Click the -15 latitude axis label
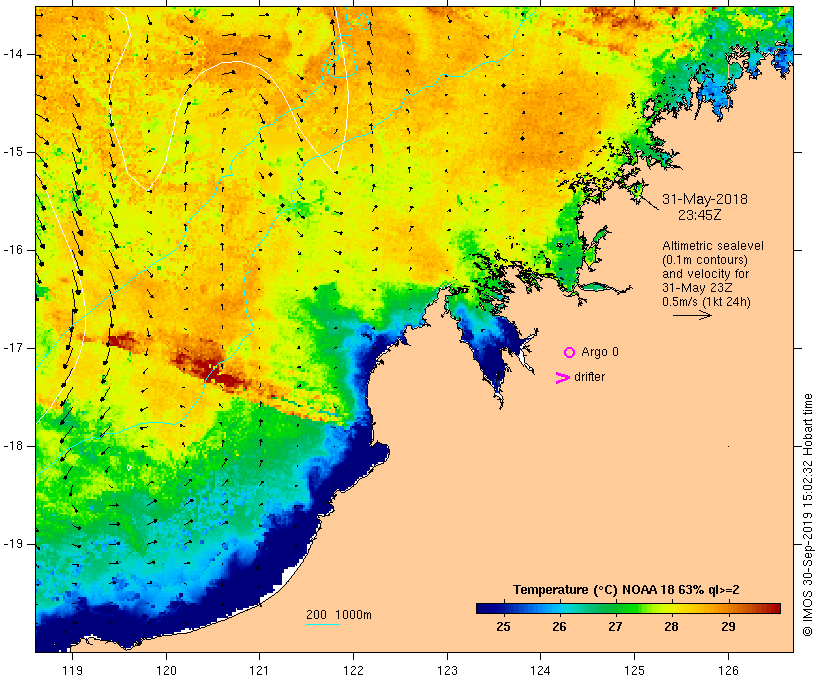 tap(13, 152)
